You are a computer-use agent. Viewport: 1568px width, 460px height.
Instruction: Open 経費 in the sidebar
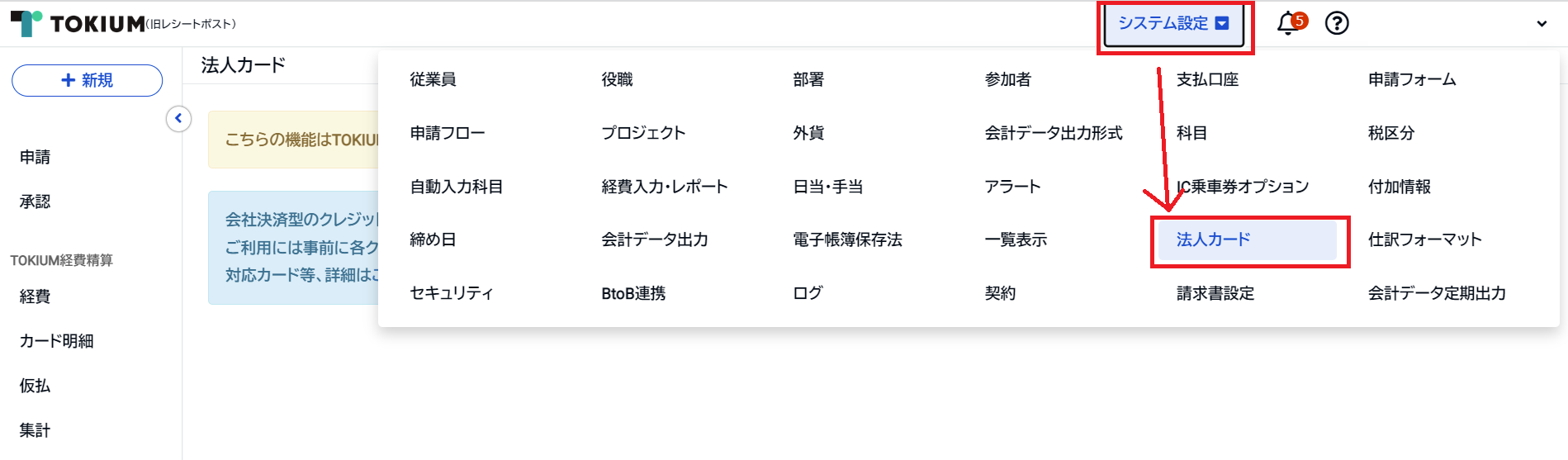(36, 296)
